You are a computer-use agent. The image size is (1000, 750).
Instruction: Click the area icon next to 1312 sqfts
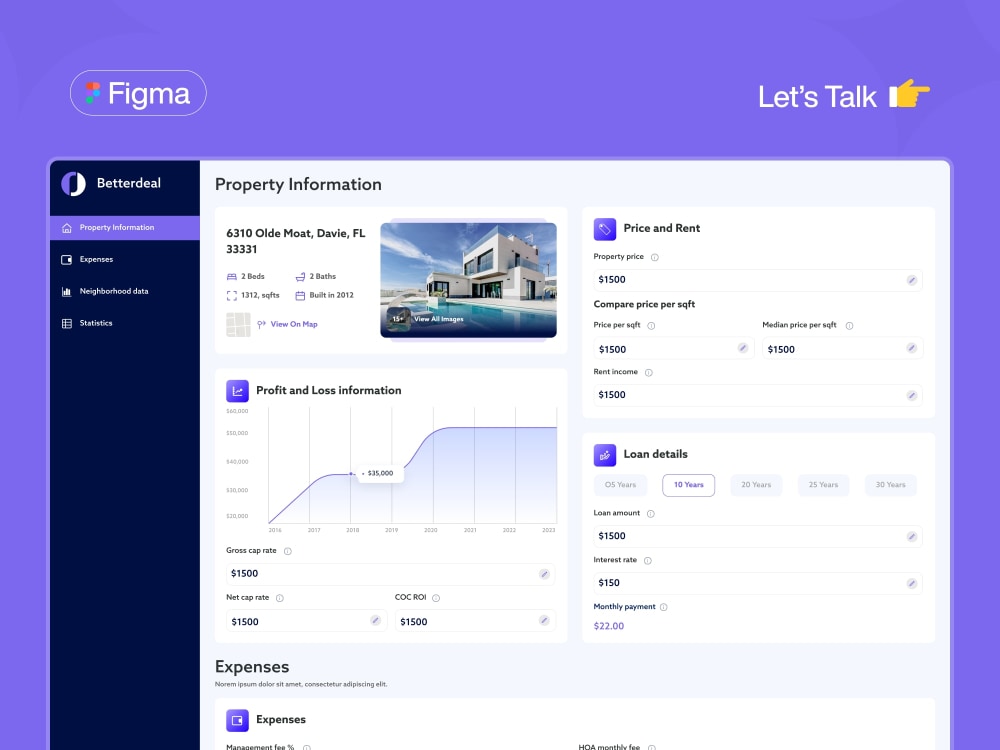(x=232, y=295)
